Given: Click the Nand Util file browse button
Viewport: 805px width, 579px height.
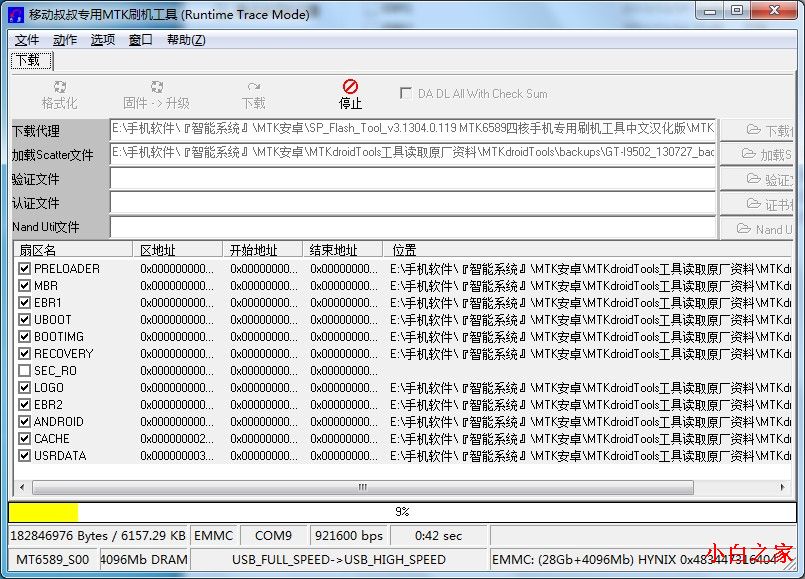Looking at the screenshot, I should 757,228.
